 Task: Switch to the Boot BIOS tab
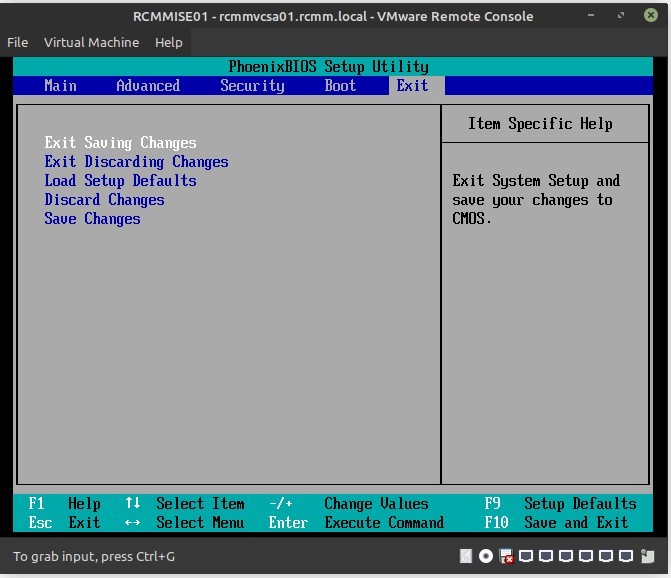pos(340,86)
